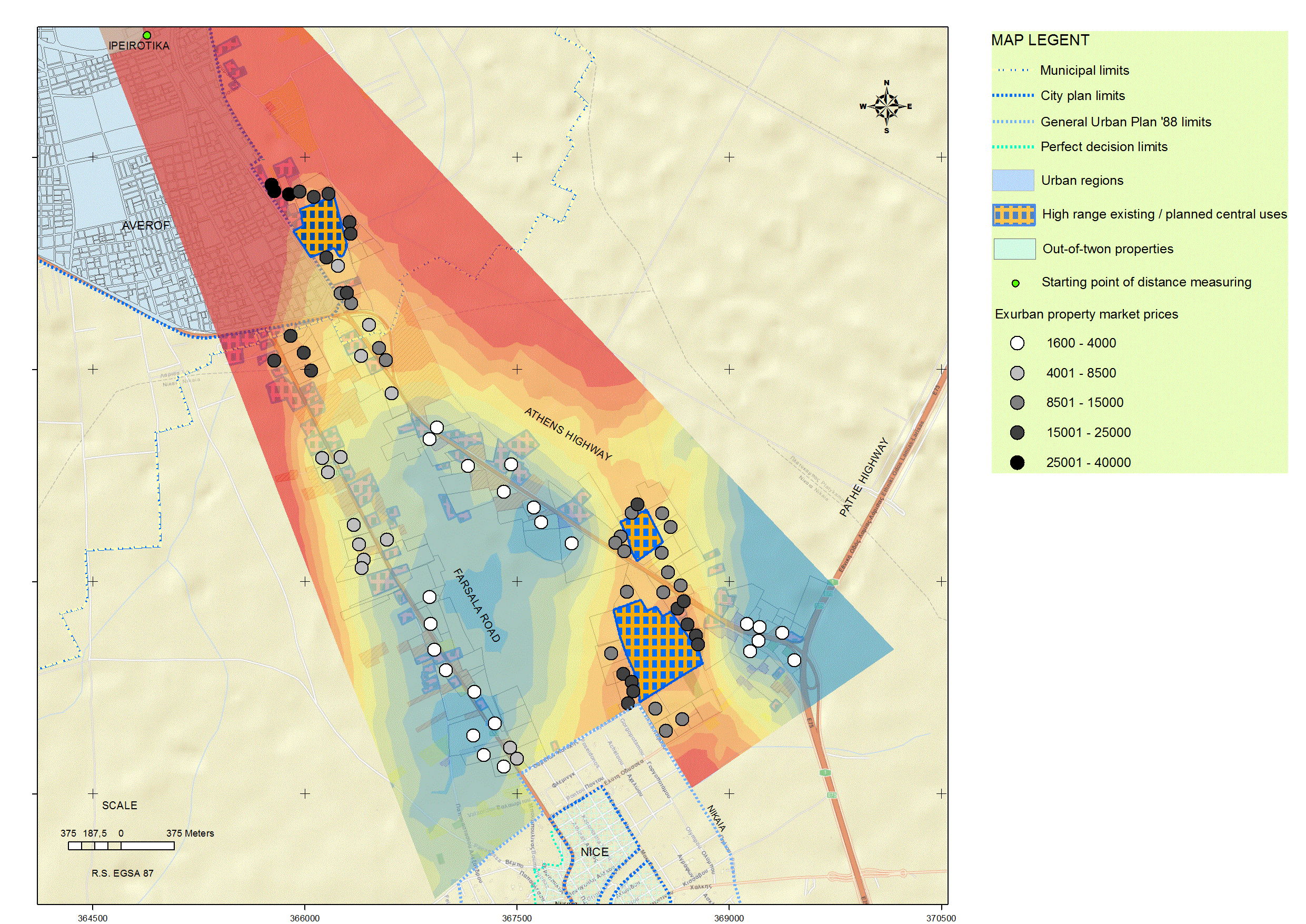The image size is (1306, 924).
Task: Click the Perfect decision limits green line symbol
Action: click(x=1013, y=147)
